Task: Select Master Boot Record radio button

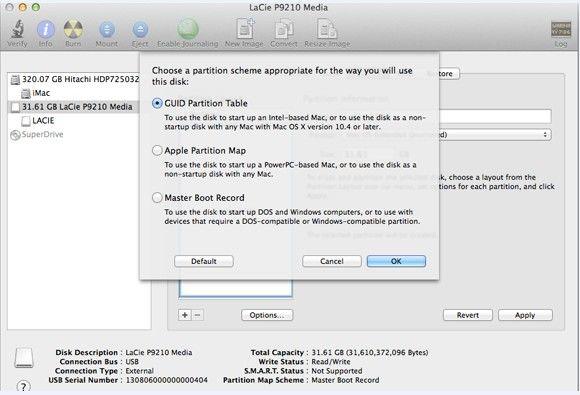Action: coord(157,198)
